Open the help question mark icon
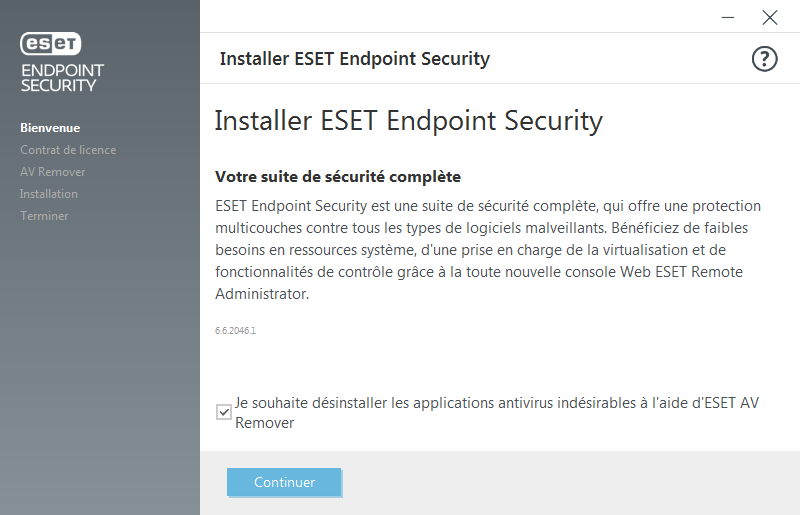 [764, 59]
